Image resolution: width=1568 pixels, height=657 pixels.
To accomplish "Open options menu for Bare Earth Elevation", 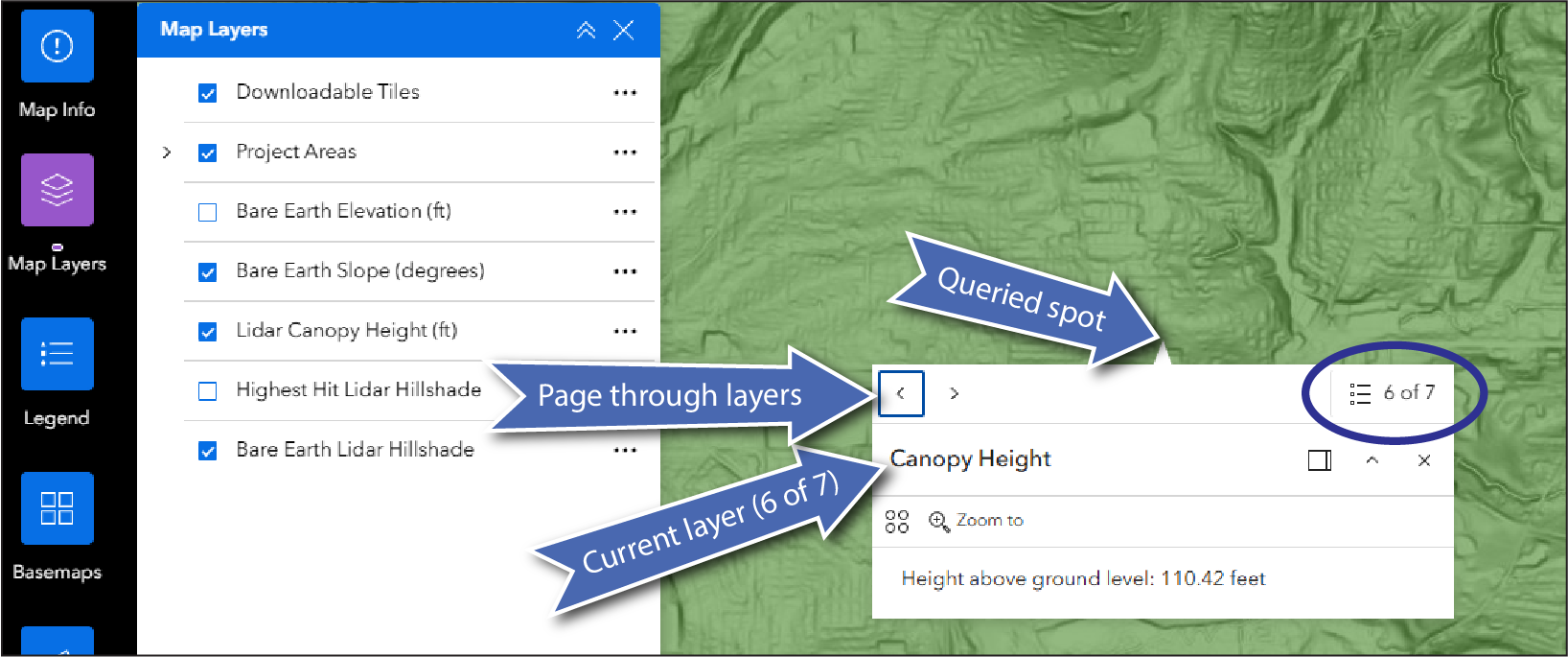I will point(625,212).
